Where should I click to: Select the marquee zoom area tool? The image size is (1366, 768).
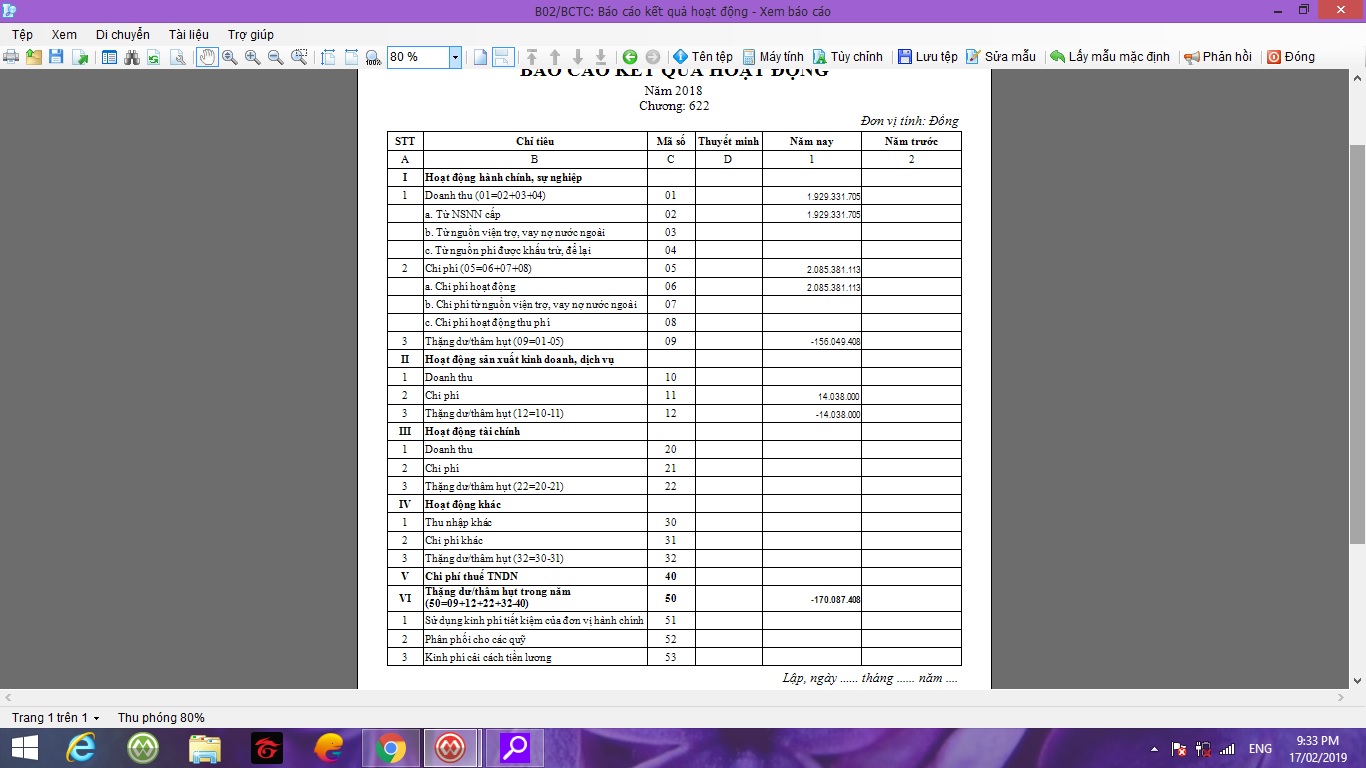(299, 57)
